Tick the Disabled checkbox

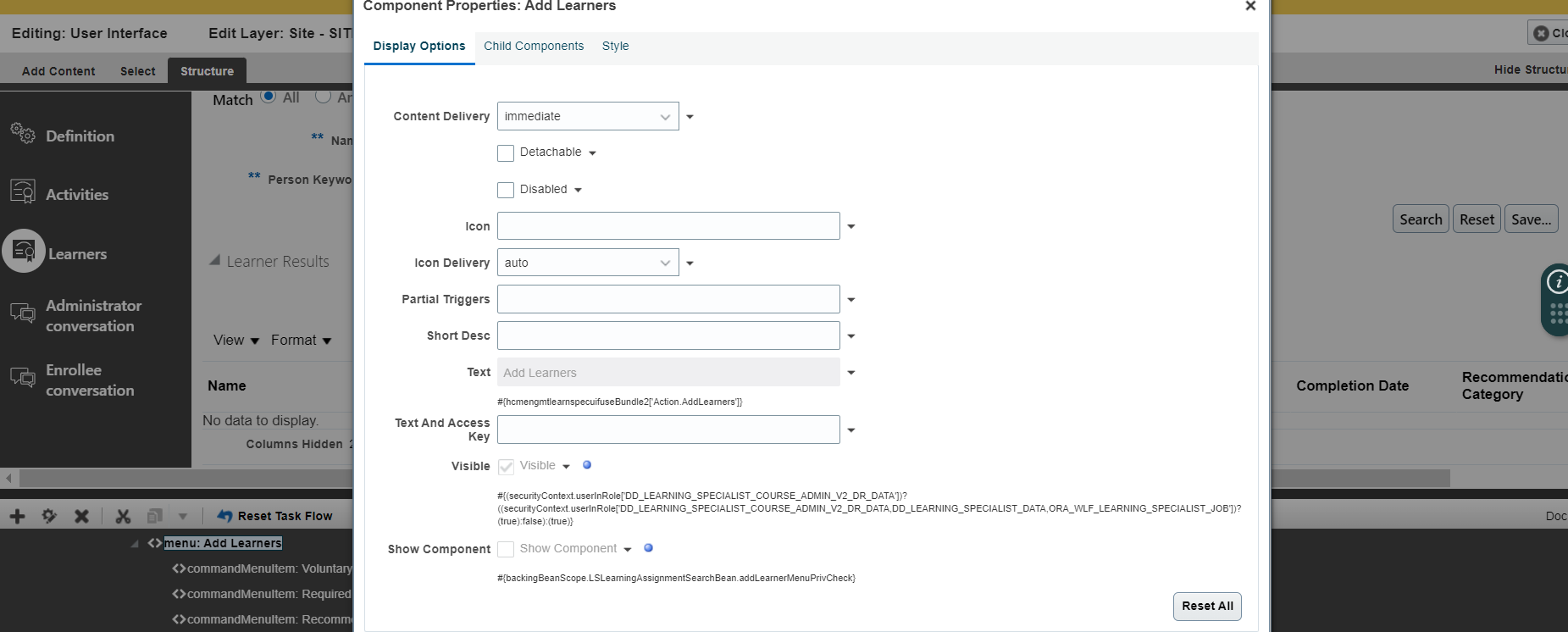click(506, 191)
